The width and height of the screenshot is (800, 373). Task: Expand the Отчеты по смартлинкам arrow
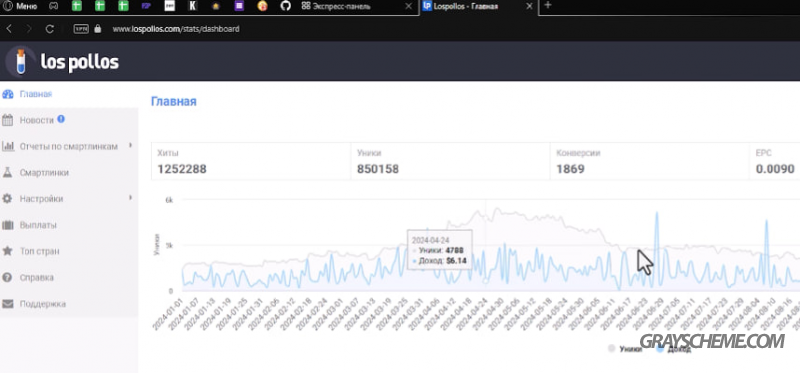[131, 145]
